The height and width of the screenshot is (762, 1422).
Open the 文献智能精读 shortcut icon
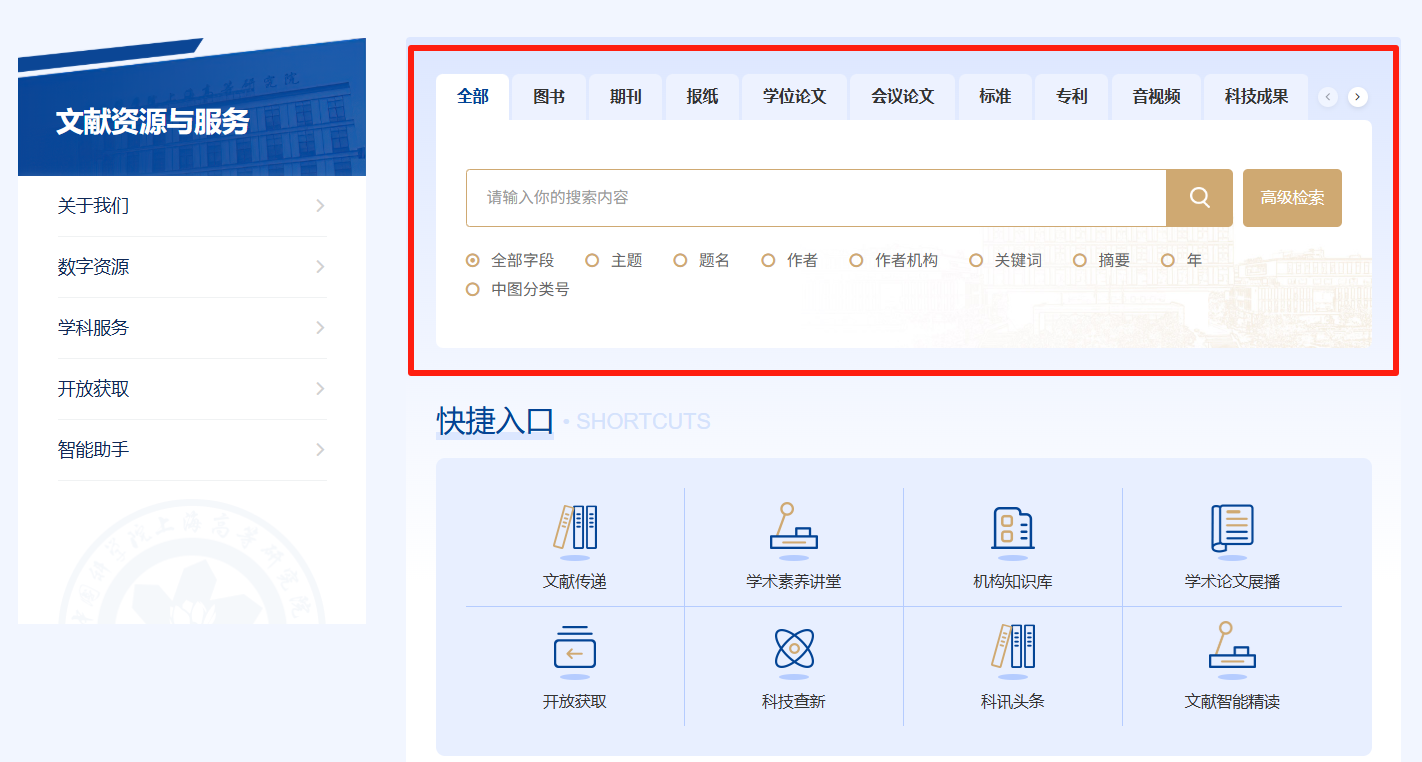point(1231,649)
